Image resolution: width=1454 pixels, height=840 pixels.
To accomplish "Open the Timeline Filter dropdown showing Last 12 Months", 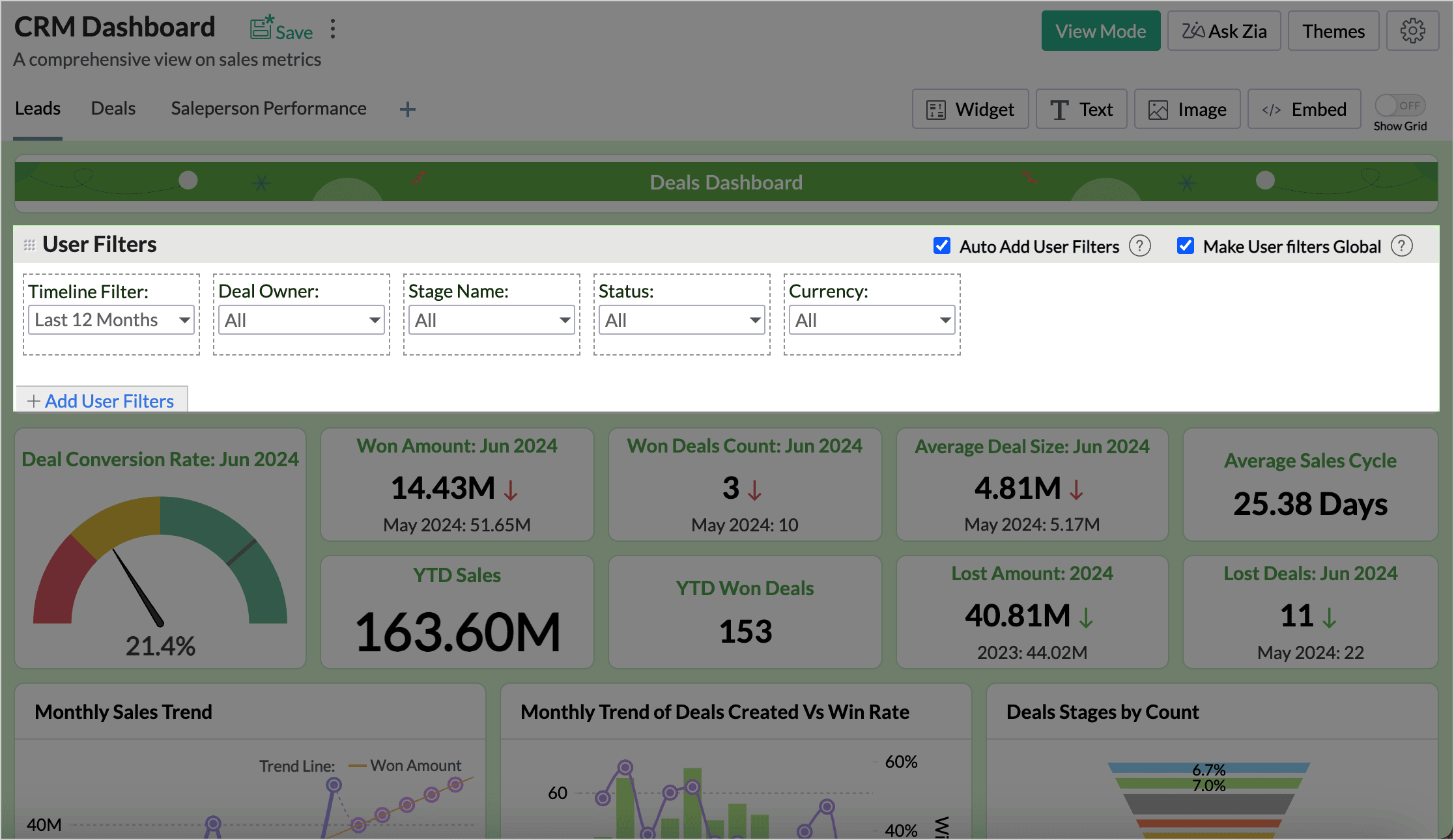I will [111, 320].
